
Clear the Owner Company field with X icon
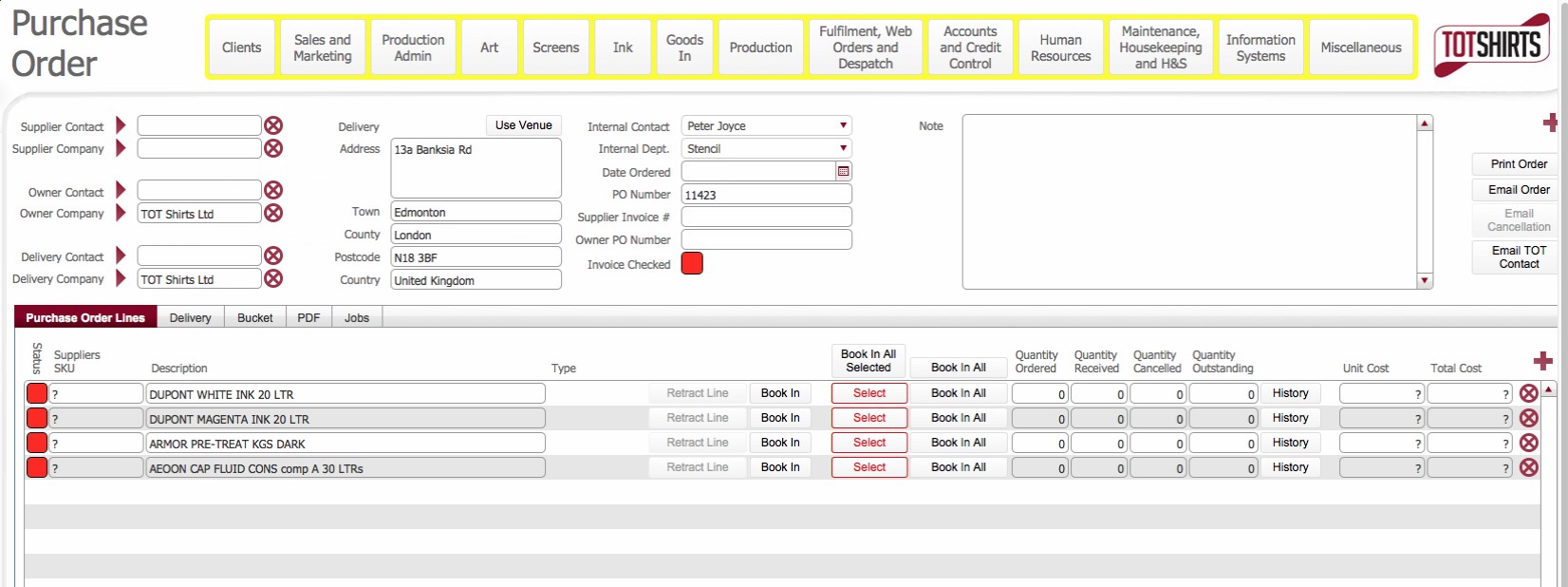click(x=273, y=213)
